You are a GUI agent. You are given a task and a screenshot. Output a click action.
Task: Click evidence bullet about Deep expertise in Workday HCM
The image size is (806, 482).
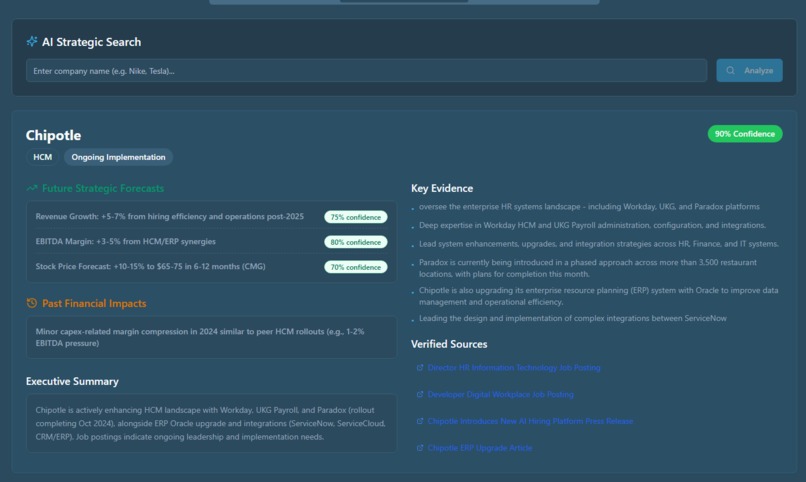592,225
